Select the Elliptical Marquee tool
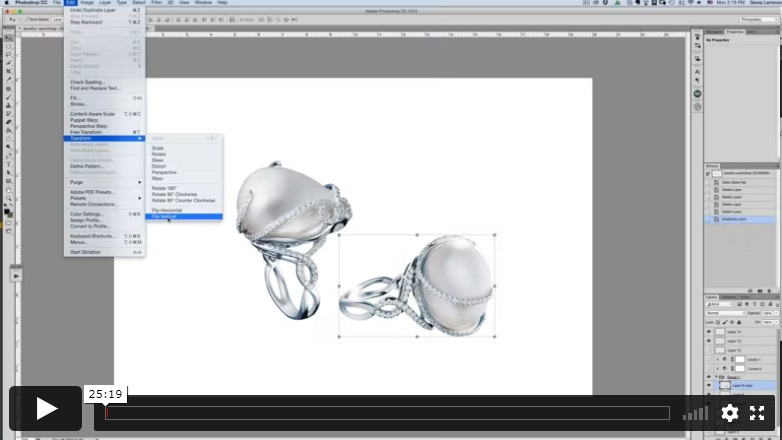The width and height of the screenshot is (782, 440). (x=9, y=46)
